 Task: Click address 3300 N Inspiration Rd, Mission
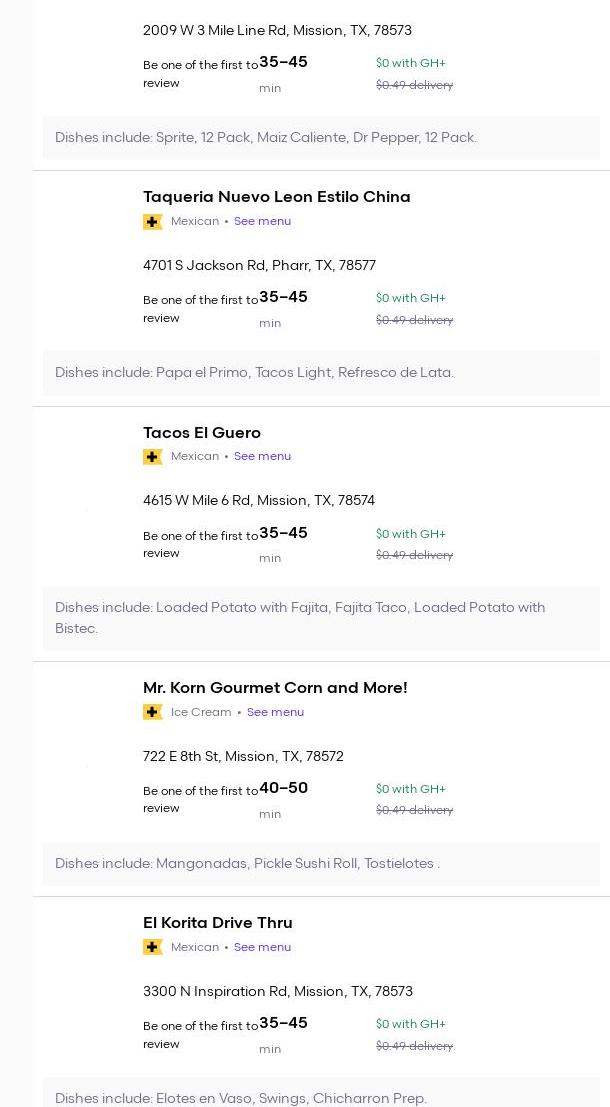278,992
